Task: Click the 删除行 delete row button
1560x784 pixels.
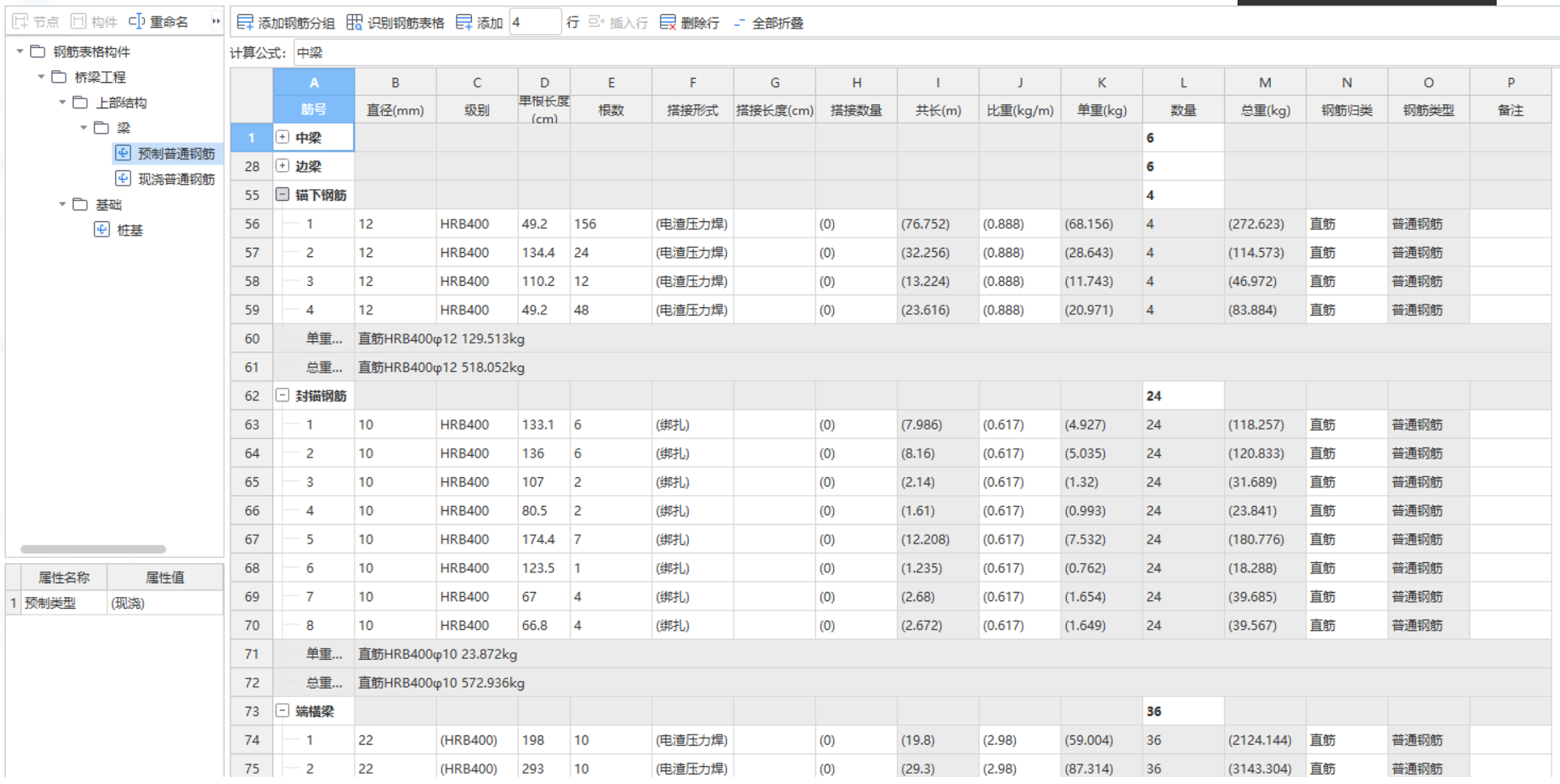Action: (689, 23)
